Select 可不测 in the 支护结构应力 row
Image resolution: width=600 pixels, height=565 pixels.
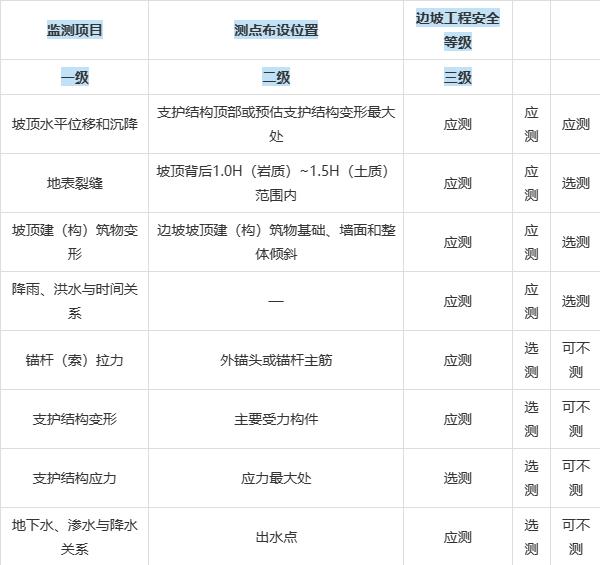pyautogui.click(x=576, y=478)
